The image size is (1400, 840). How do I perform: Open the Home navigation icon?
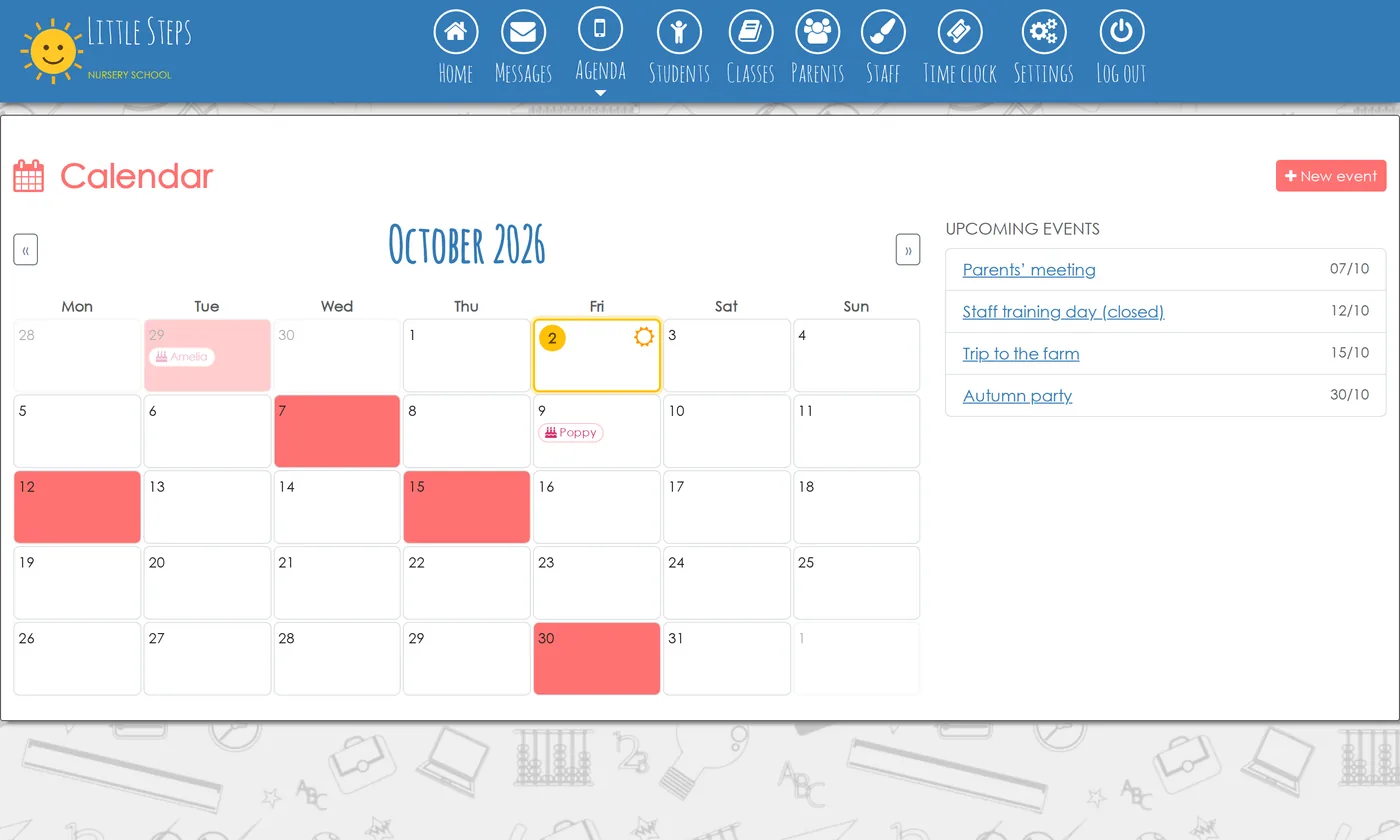point(455,32)
